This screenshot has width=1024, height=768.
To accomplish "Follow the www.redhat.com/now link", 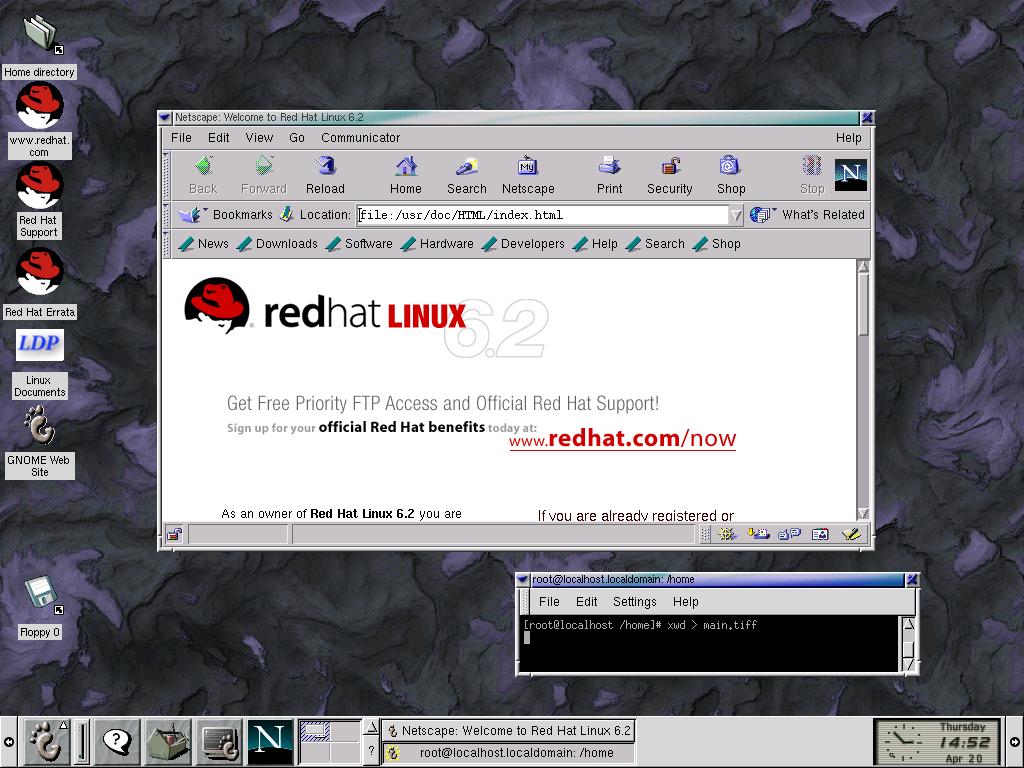I will coord(622,438).
